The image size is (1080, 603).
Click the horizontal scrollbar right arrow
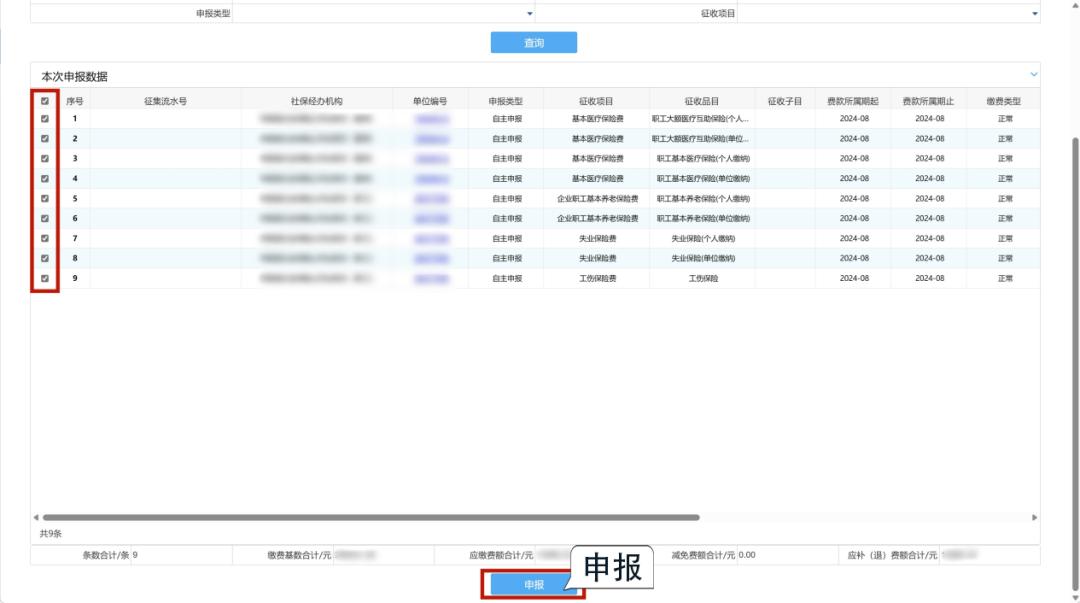(1034, 517)
